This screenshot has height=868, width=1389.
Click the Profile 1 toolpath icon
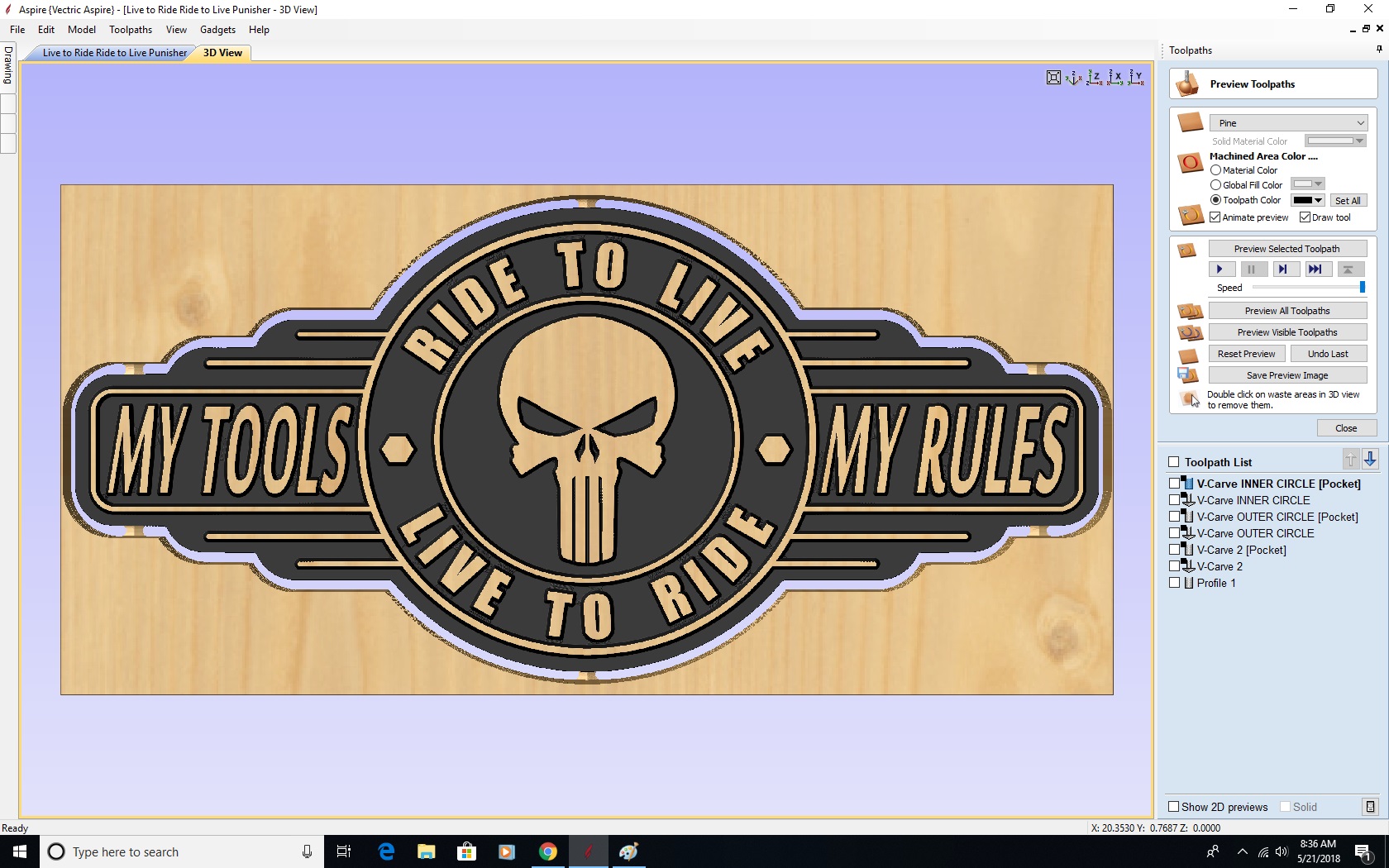point(1189,583)
